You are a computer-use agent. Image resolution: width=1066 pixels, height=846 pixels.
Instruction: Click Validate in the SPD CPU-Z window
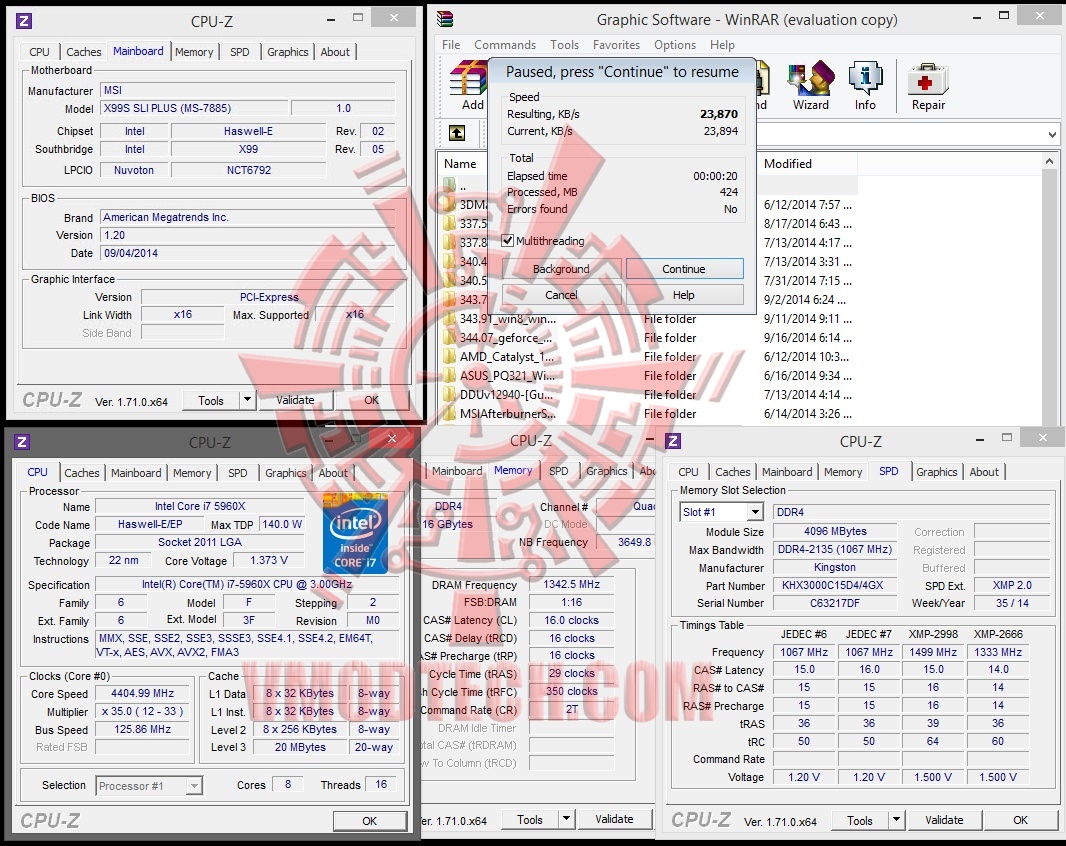pos(944,819)
